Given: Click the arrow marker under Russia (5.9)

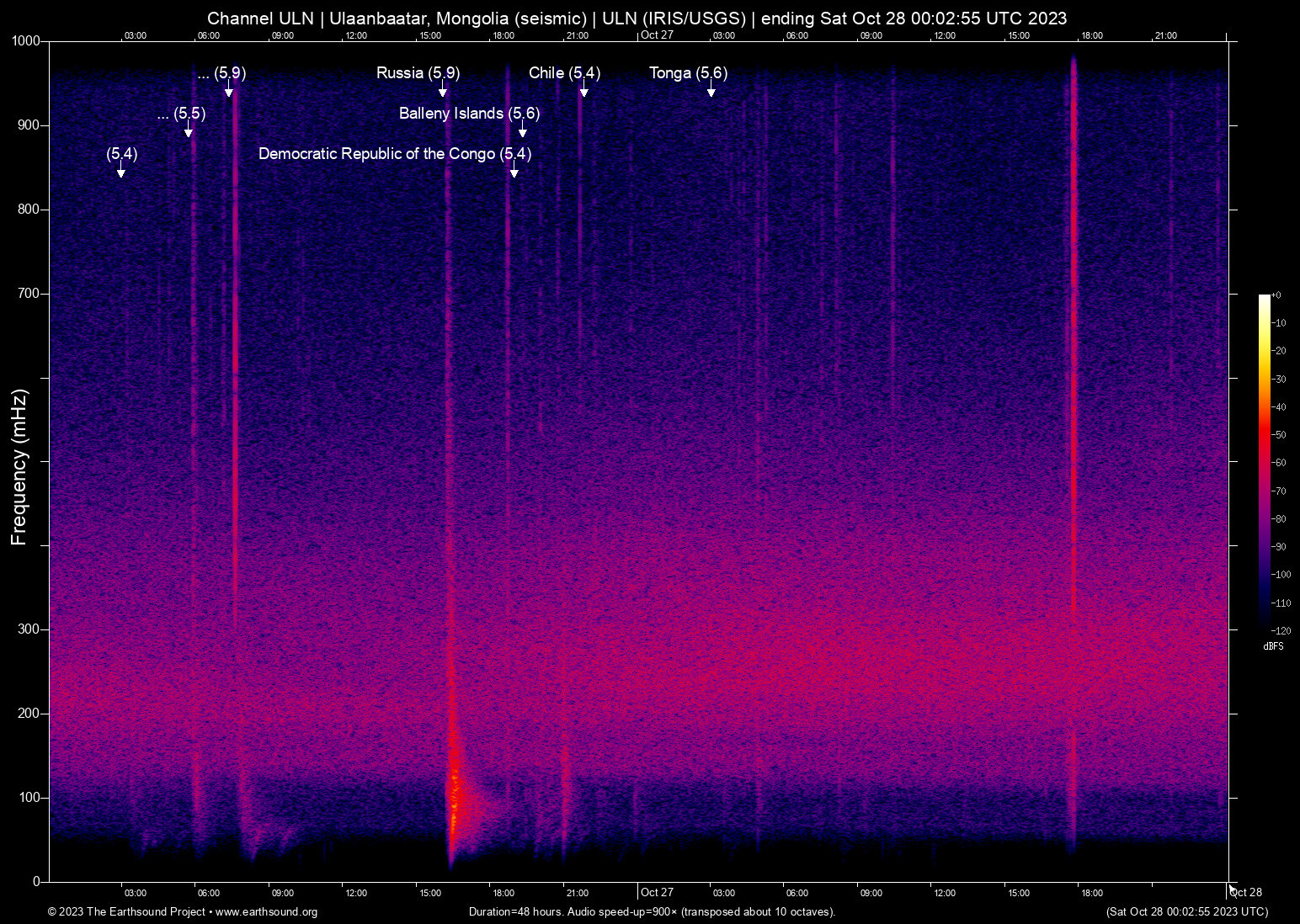Looking at the screenshot, I should pyautogui.click(x=442, y=91).
